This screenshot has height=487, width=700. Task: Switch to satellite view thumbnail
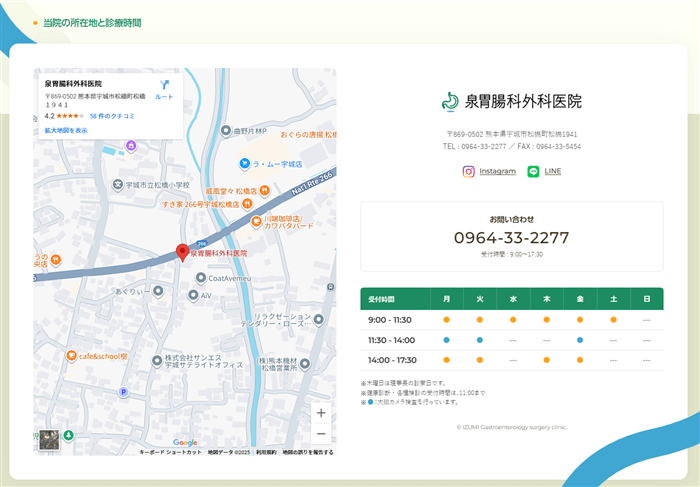tap(49, 440)
